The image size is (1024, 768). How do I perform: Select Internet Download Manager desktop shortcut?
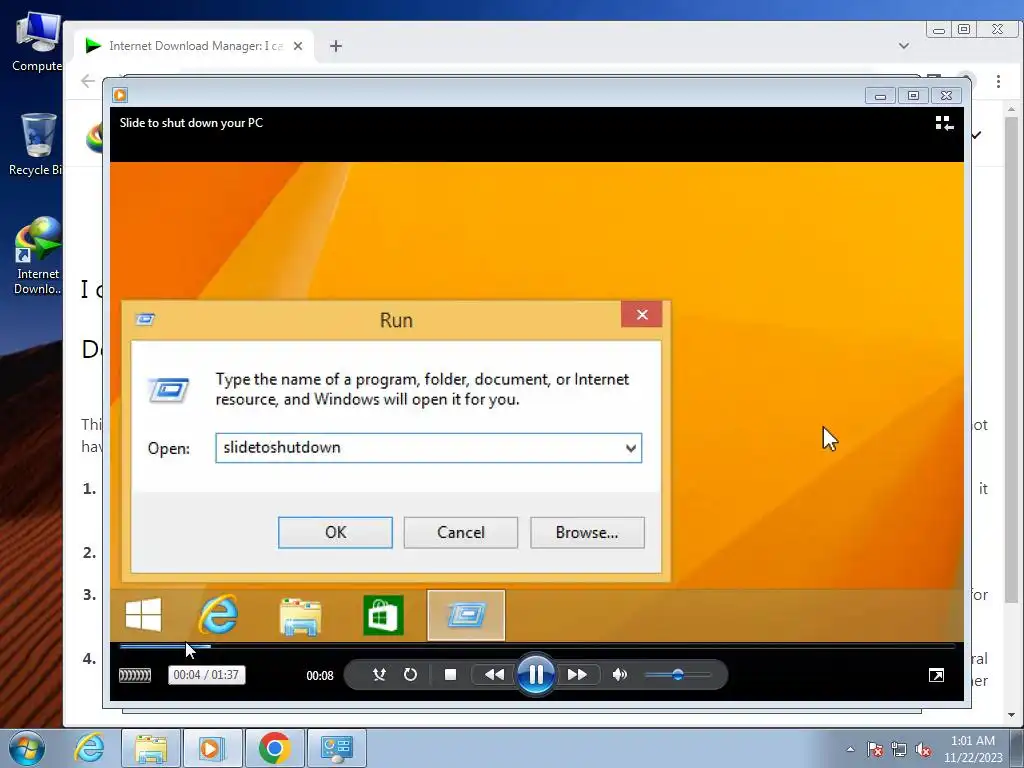37,256
